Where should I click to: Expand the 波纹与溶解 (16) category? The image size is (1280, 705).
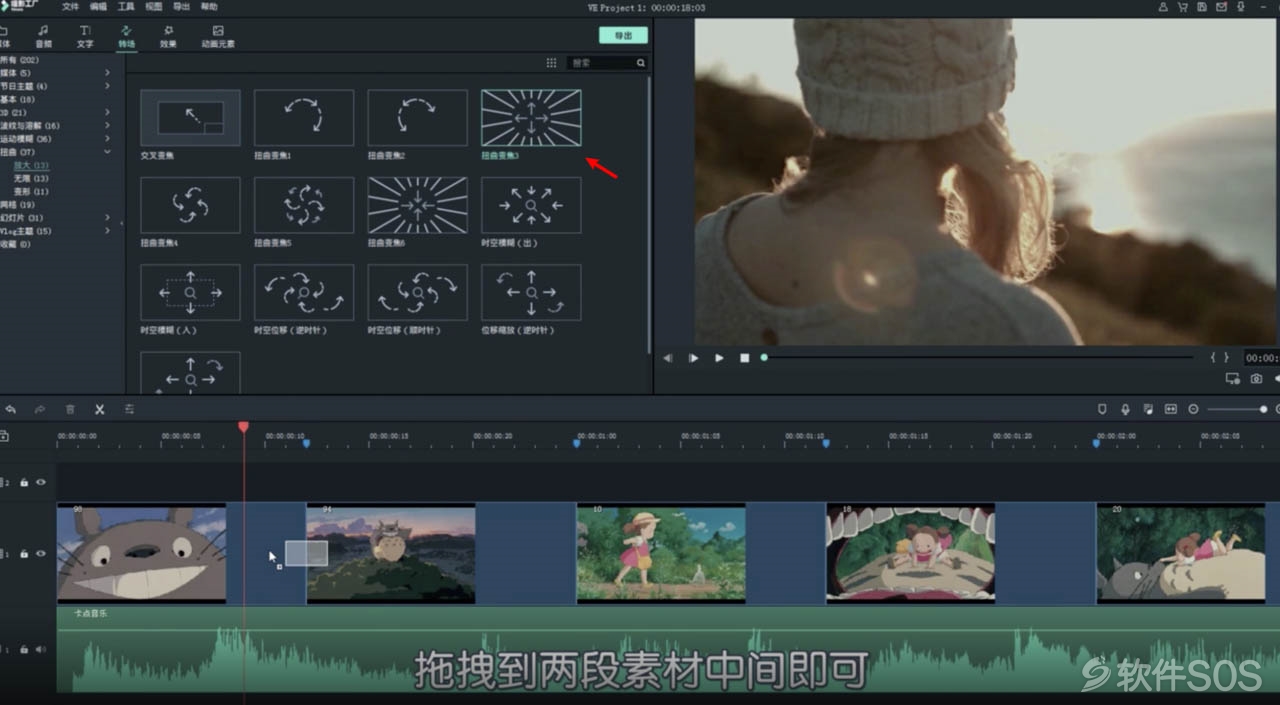tap(107, 125)
